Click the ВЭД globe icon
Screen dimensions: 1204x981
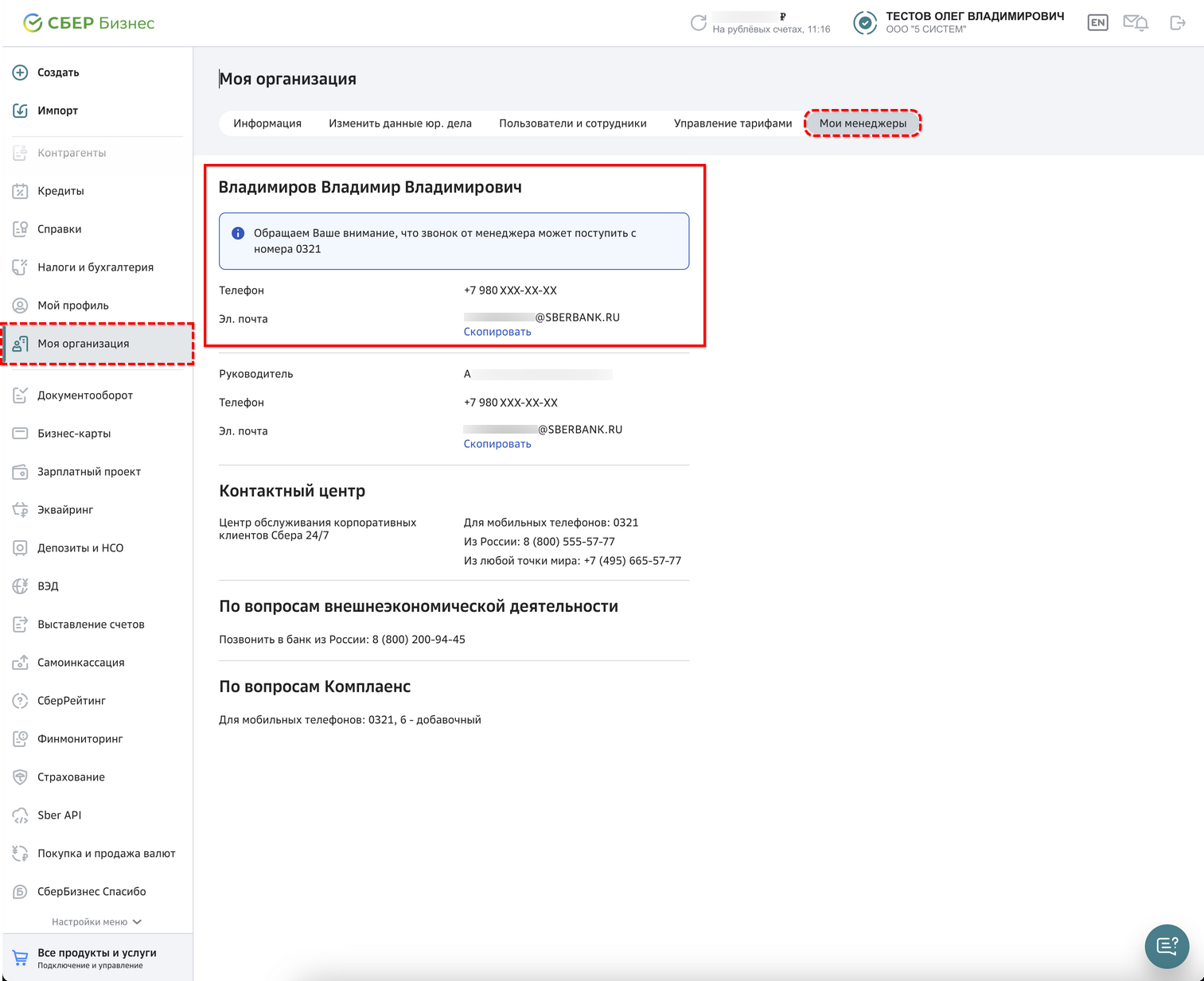tap(21, 586)
